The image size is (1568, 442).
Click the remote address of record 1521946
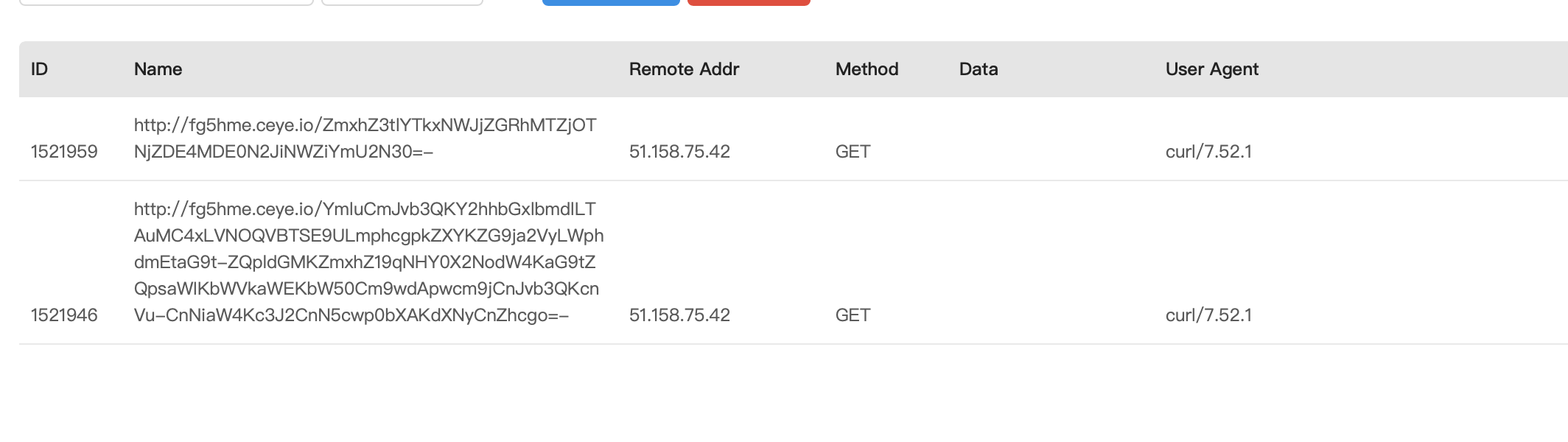coord(679,315)
